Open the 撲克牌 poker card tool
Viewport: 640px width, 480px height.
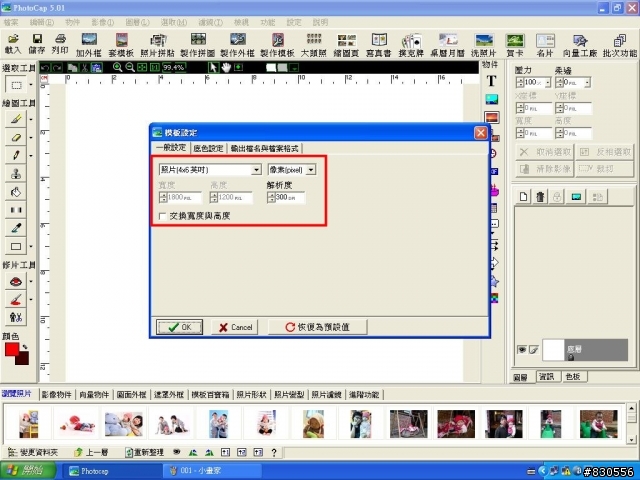coord(411,45)
